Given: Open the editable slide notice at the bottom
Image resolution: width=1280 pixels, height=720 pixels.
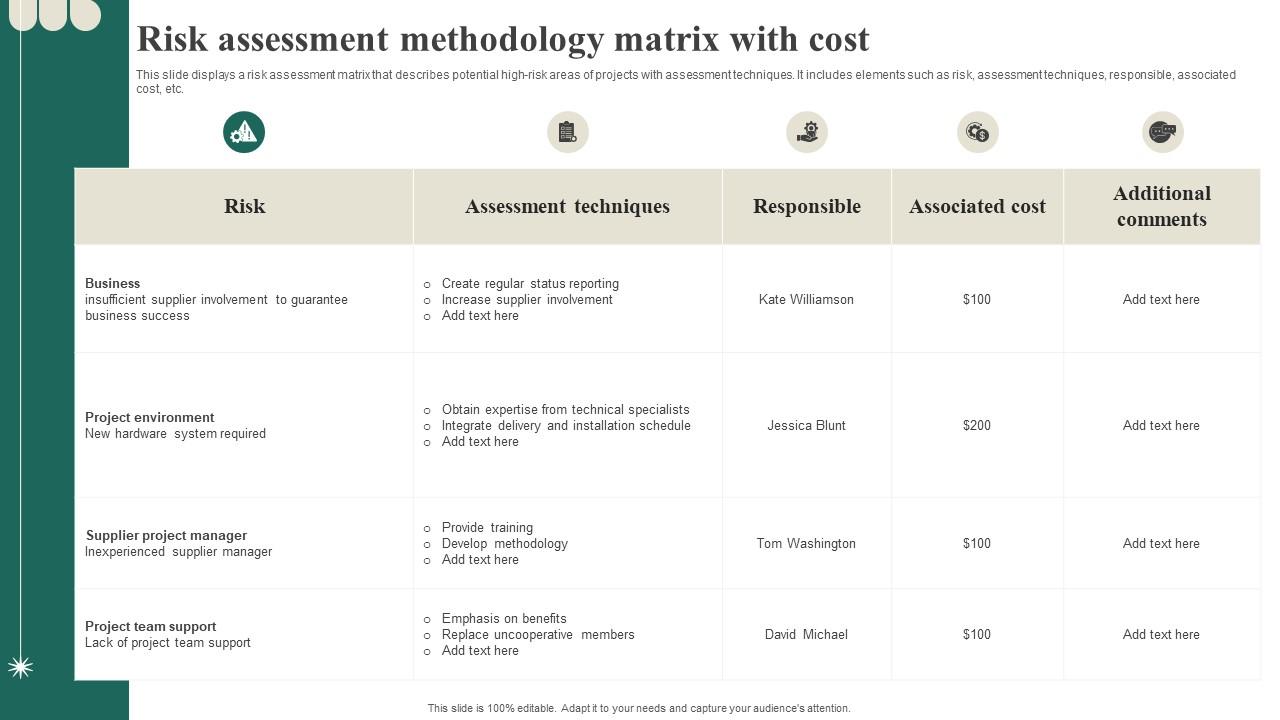Looking at the screenshot, I should pyautogui.click(x=640, y=707).
